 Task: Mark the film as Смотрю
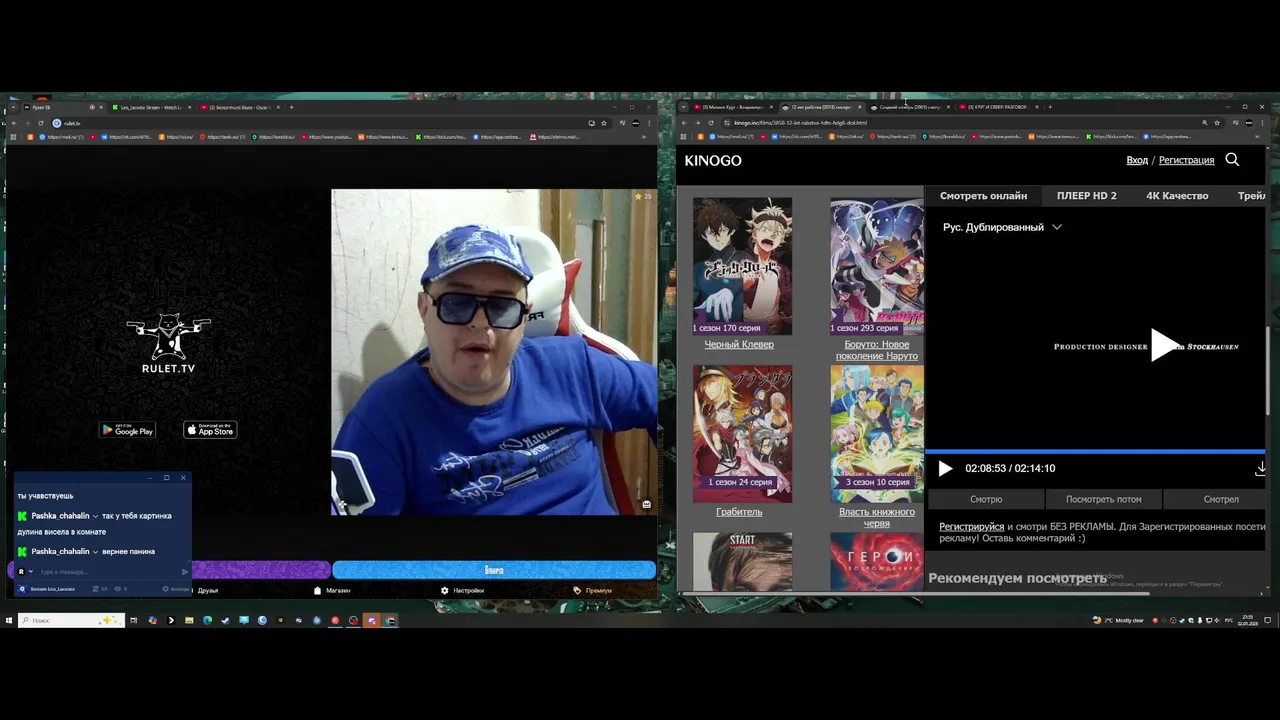tap(986, 499)
